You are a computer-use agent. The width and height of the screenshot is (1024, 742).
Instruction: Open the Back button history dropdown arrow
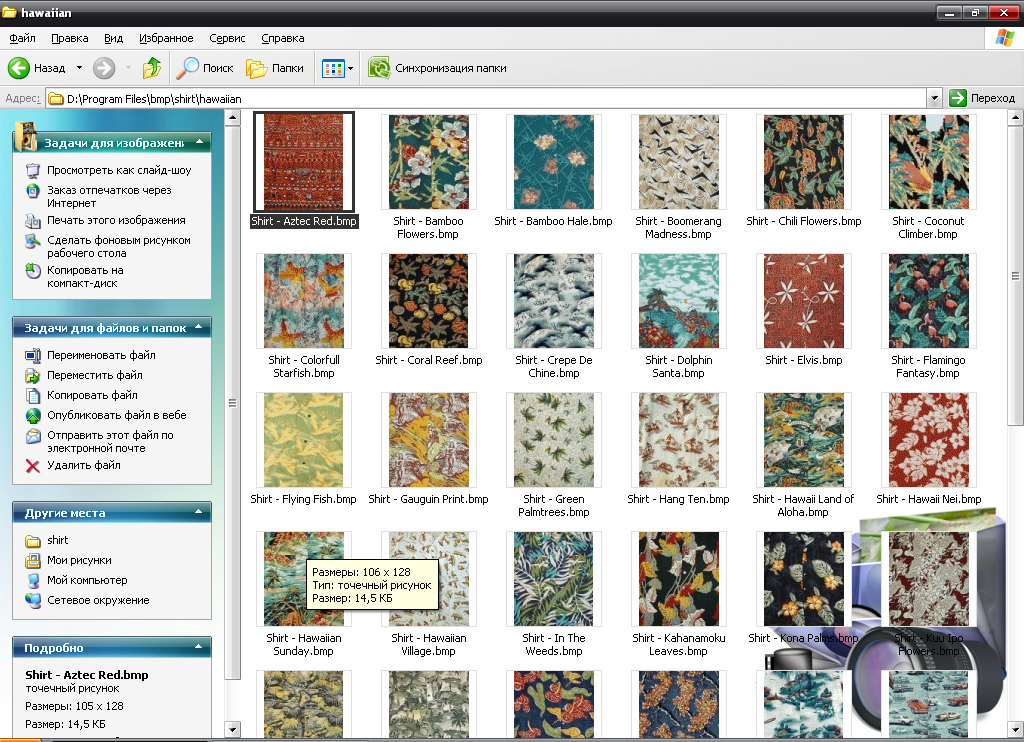coord(79,68)
